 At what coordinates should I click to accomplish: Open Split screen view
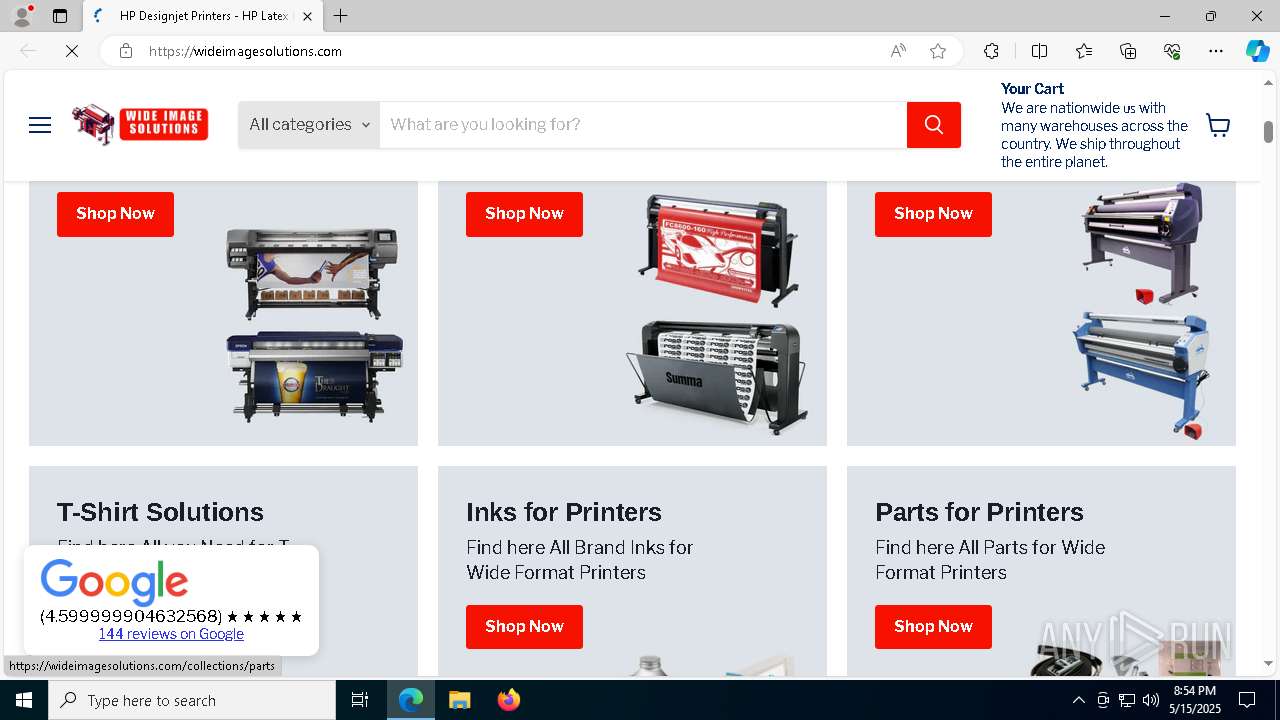click(1039, 51)
